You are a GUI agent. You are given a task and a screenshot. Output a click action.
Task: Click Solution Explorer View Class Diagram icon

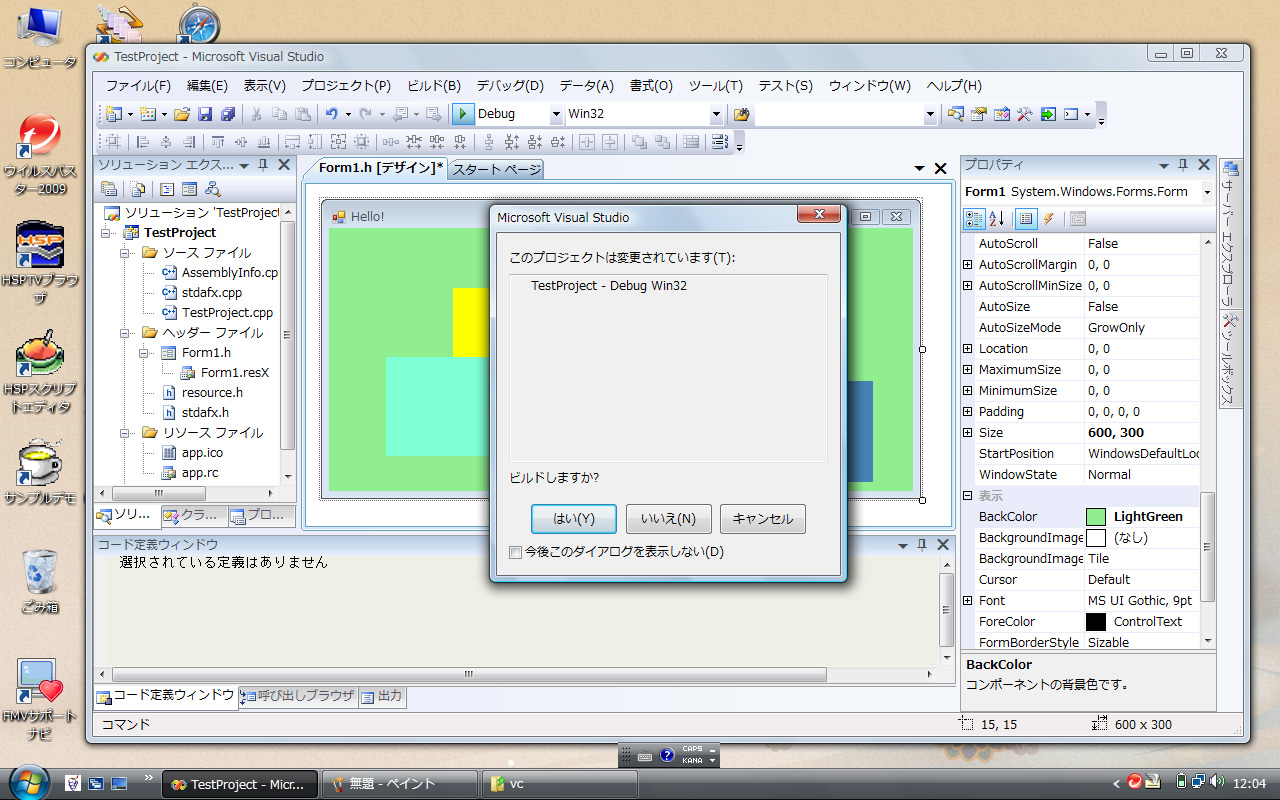click(212, 189)
